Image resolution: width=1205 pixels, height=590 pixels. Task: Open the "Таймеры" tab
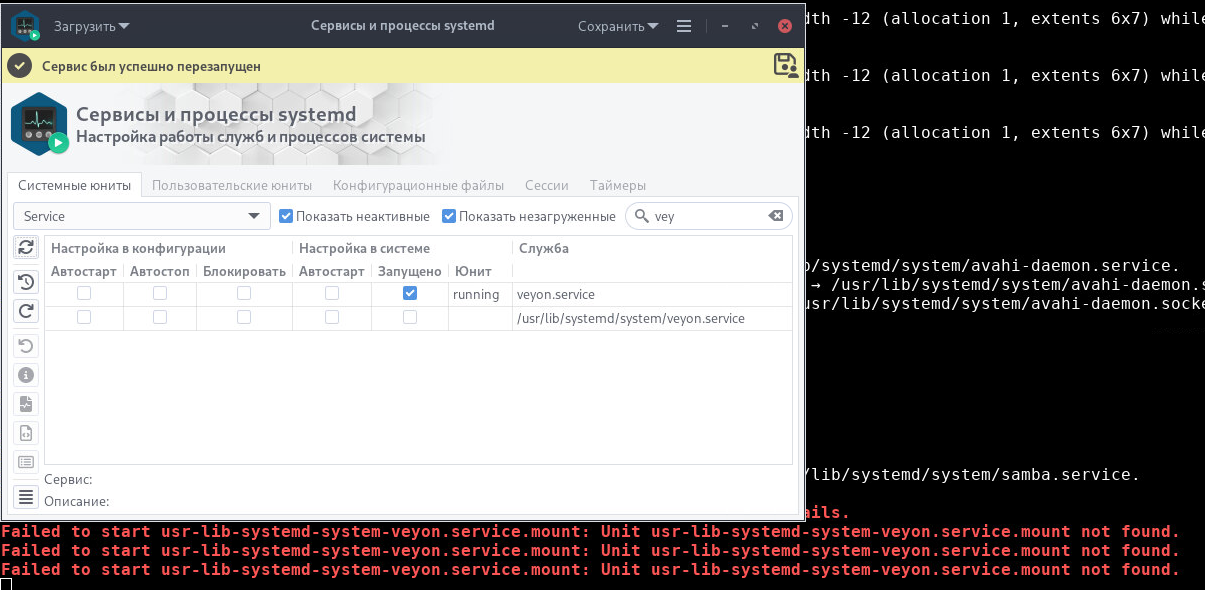pyautogui.click(x=617, y=185)
